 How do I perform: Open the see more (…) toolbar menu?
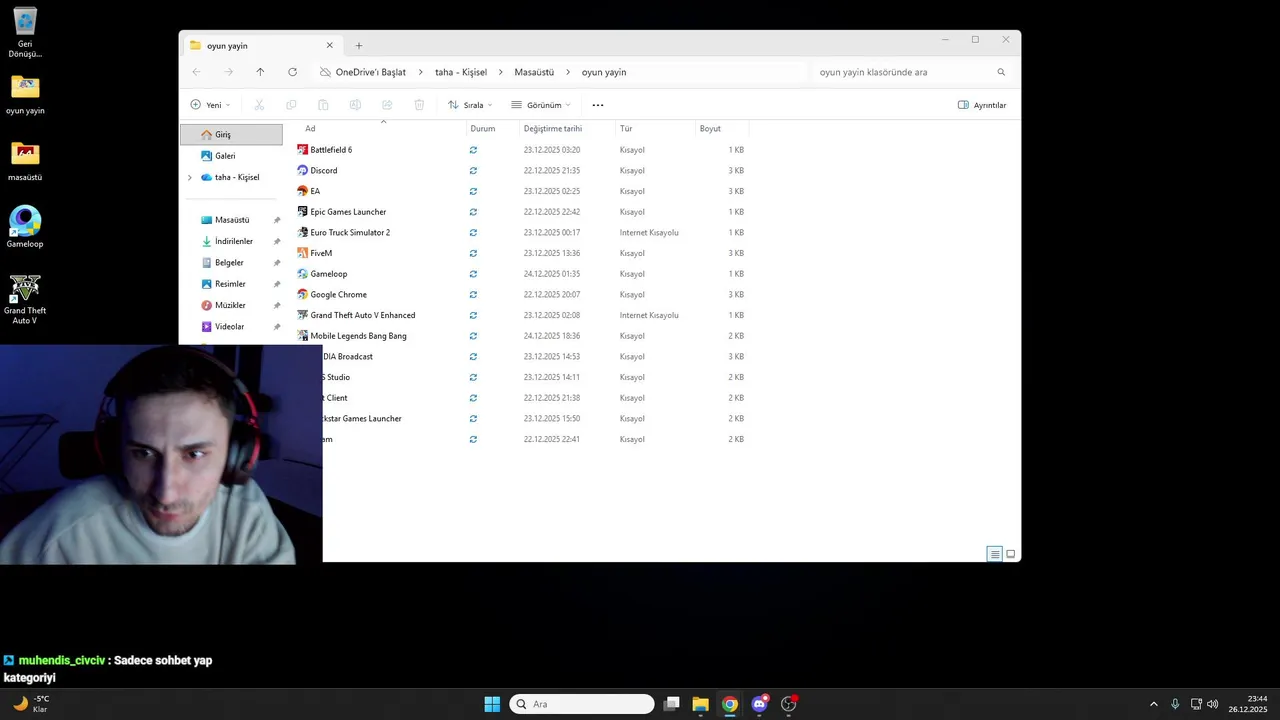click(598, 105)
